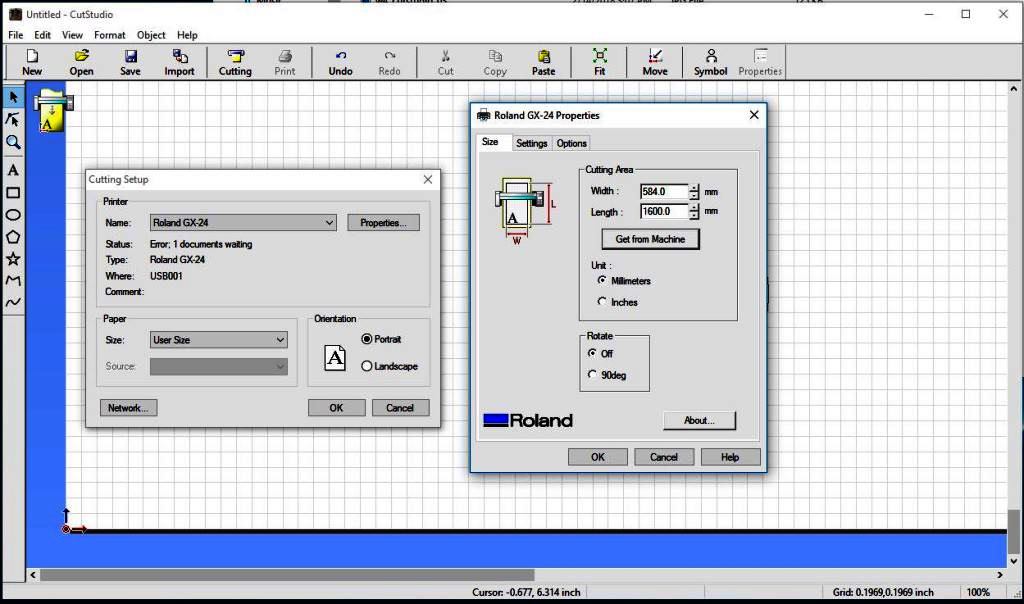Viewport: 1024px width, 604px height.
Task: Open the Object menu
Action: pyautogui.click(x=151, y=35)
